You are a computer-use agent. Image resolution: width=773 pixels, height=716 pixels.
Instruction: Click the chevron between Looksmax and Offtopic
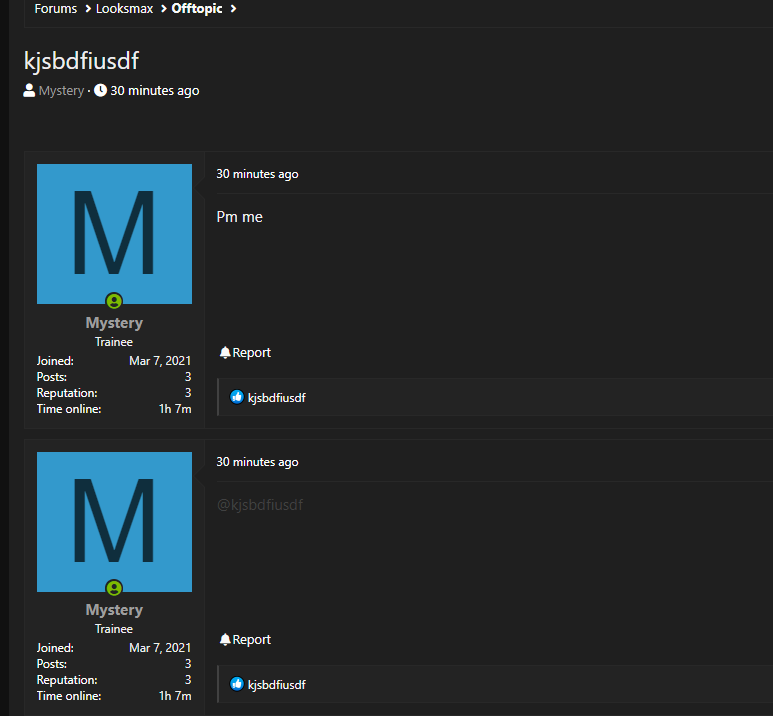[164, 9]
